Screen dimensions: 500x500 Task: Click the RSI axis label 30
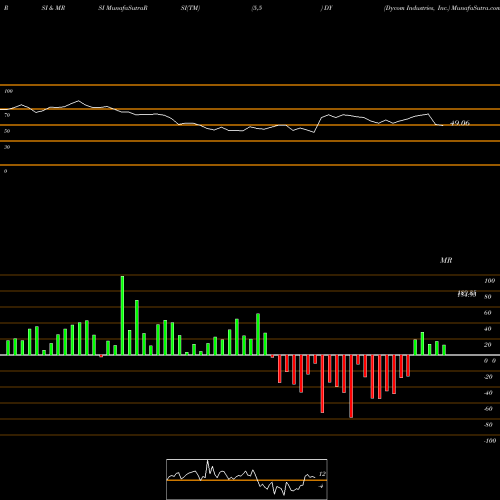pyautogui.click(x=7, y=147)
